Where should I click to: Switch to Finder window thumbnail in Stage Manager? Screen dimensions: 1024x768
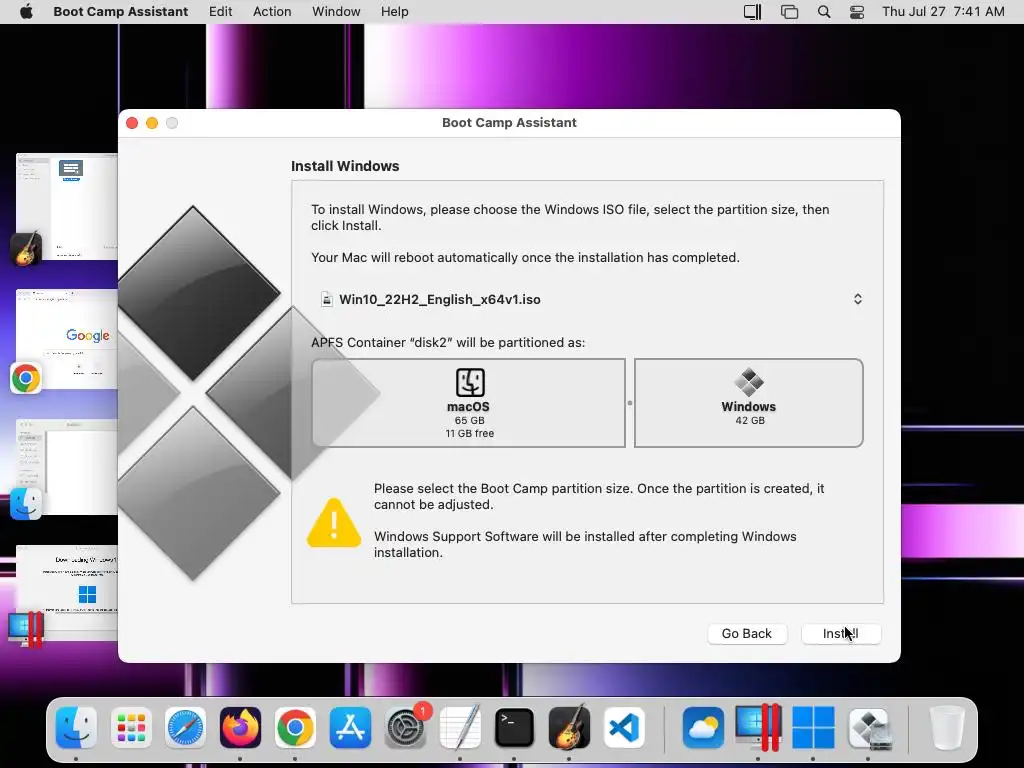coord(67,467)
